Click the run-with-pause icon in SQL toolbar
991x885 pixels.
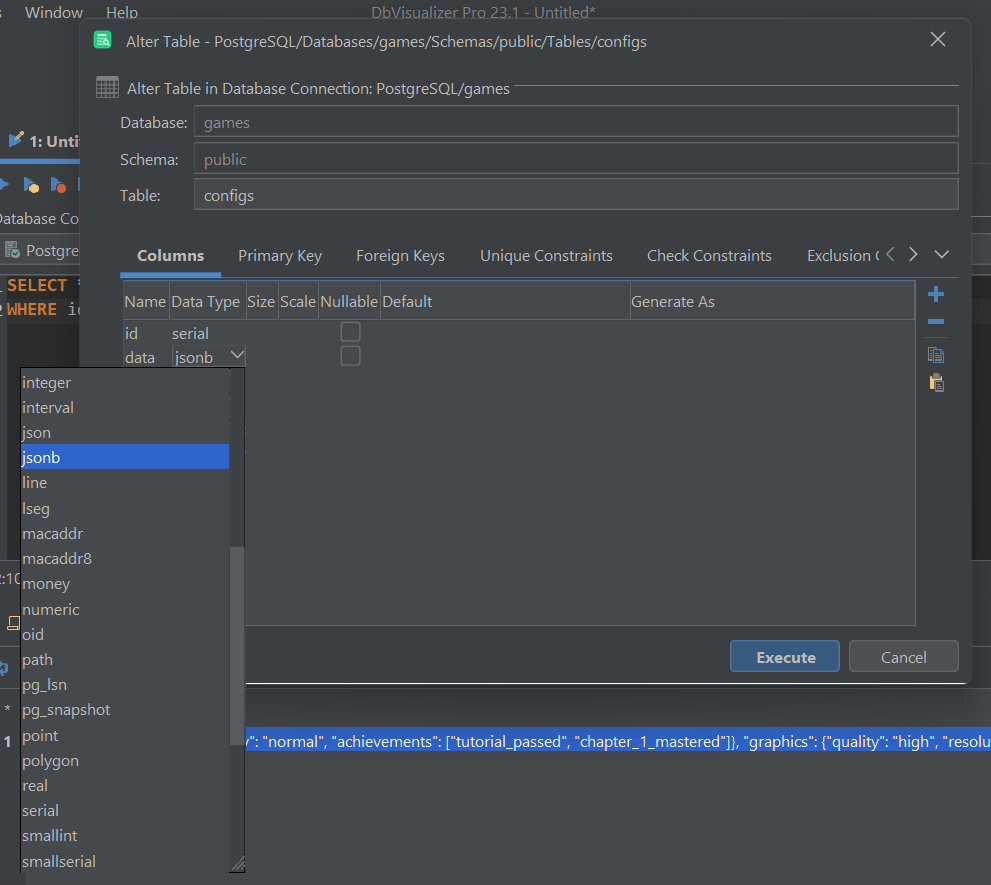tap(30, 185)
